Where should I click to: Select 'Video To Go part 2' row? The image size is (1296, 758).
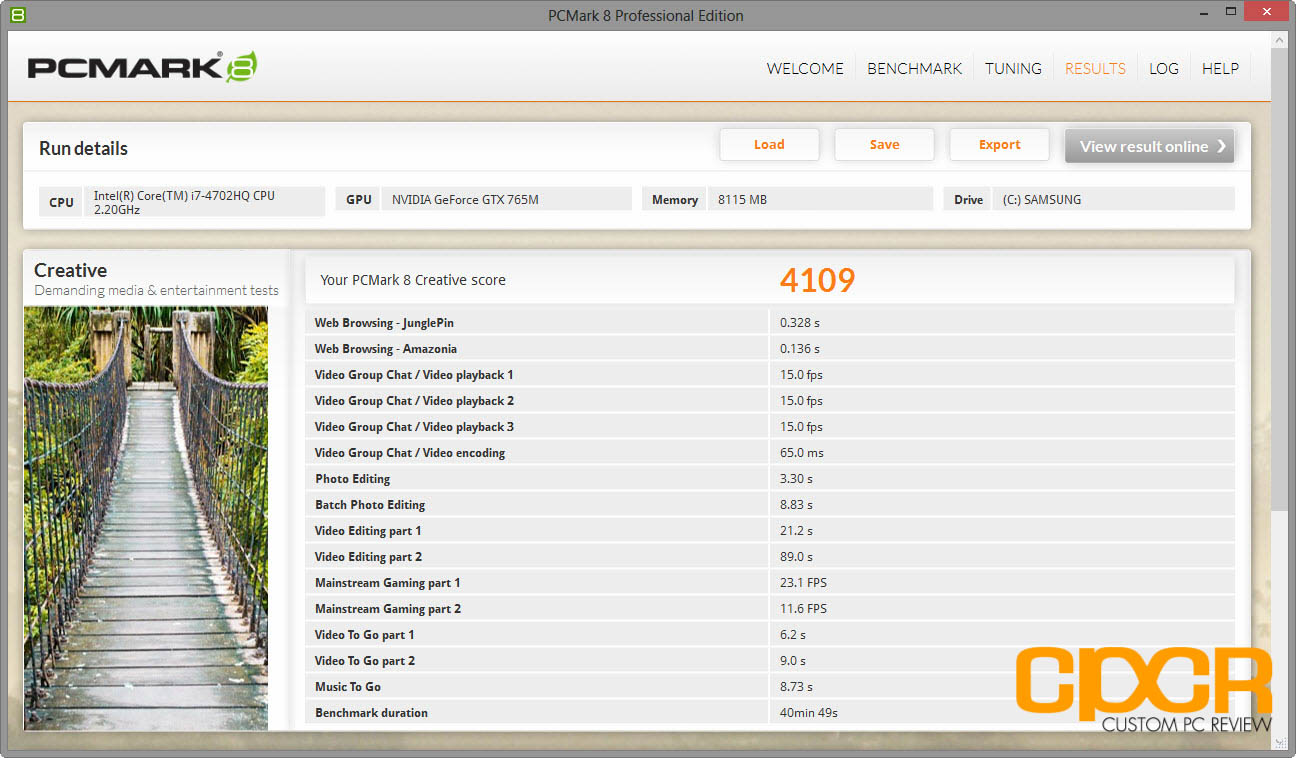[x=770, y=661]
